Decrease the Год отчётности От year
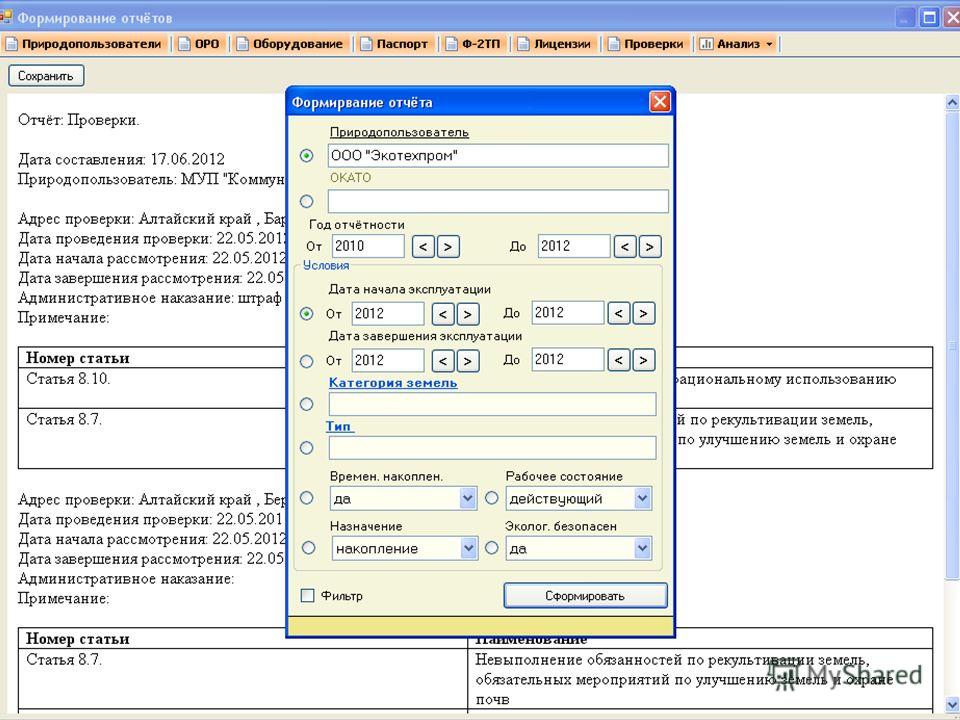 click(423, 247)
